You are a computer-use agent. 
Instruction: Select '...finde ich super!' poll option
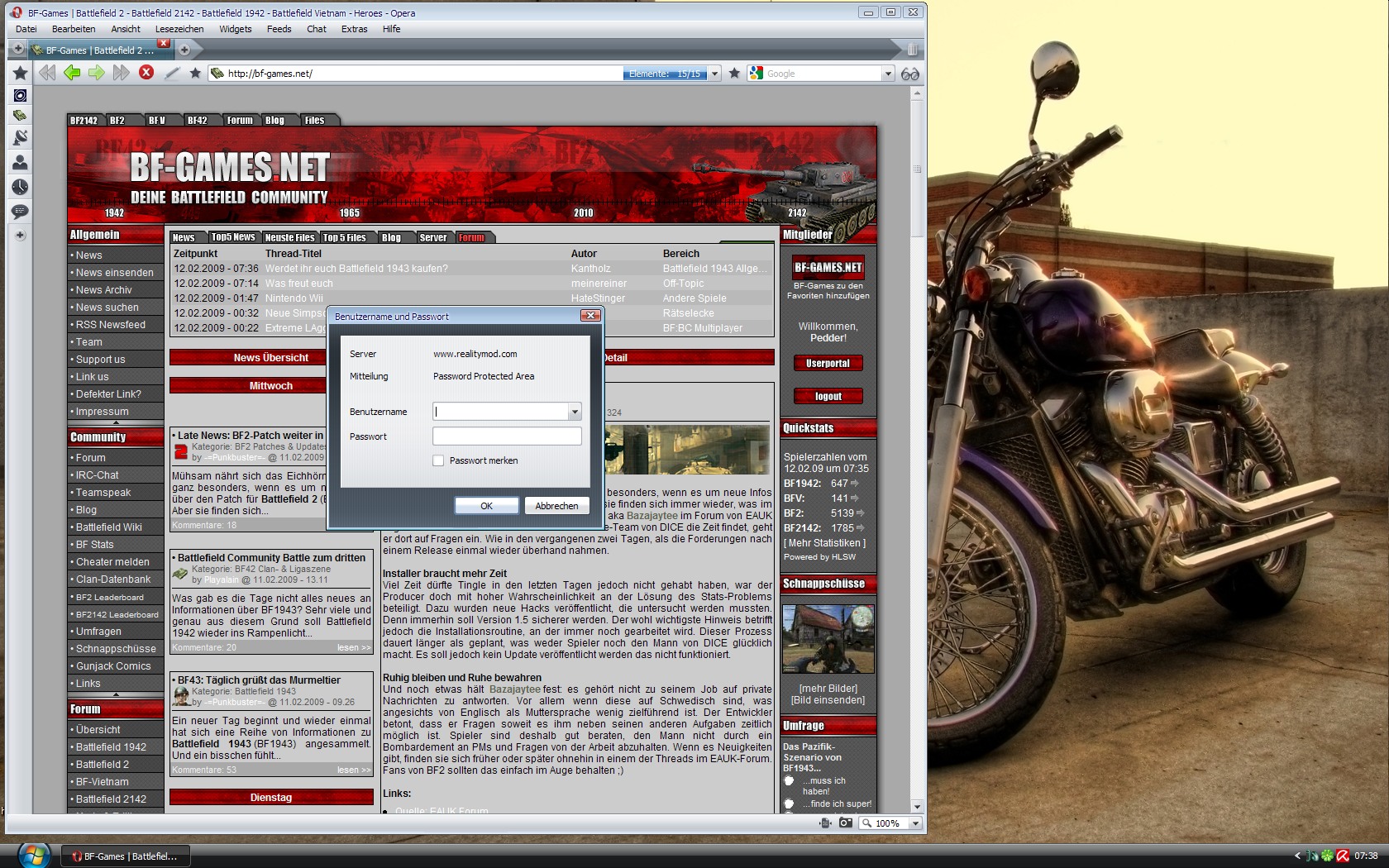click(789, 804)
